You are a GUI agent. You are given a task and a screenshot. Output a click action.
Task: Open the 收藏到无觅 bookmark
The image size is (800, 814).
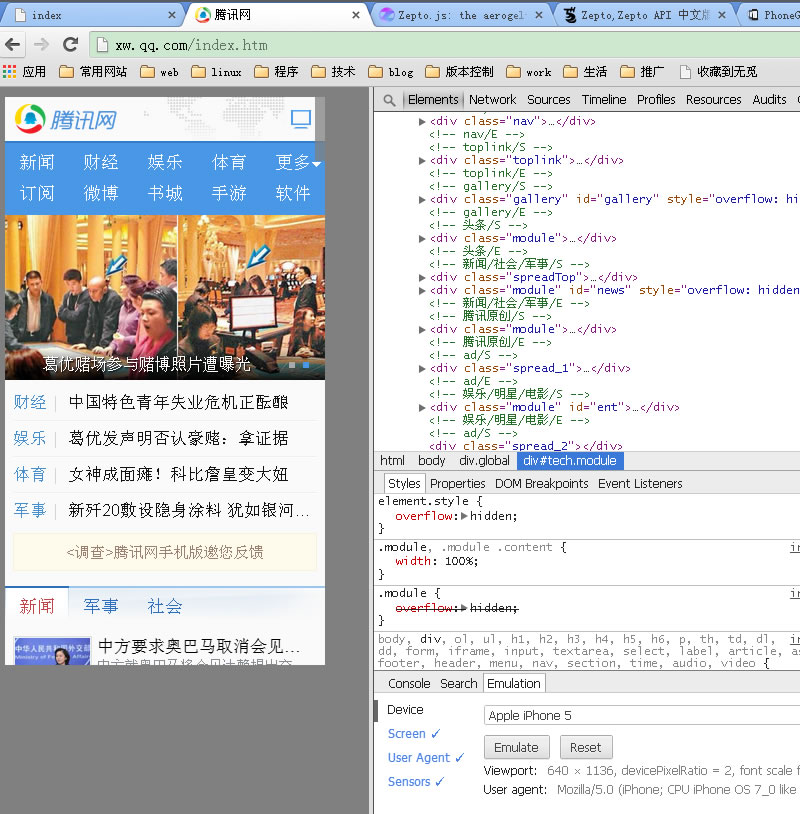point(718,72)
